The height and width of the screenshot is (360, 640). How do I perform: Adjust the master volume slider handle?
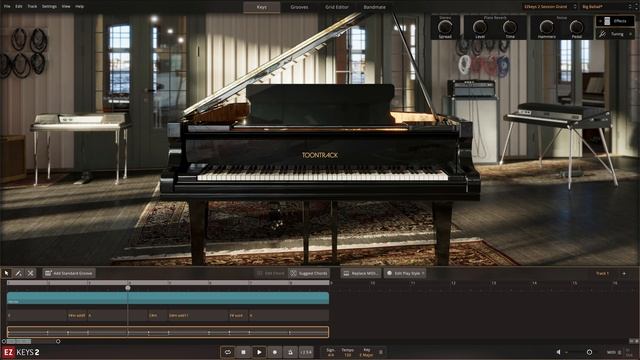click(589, 352)
